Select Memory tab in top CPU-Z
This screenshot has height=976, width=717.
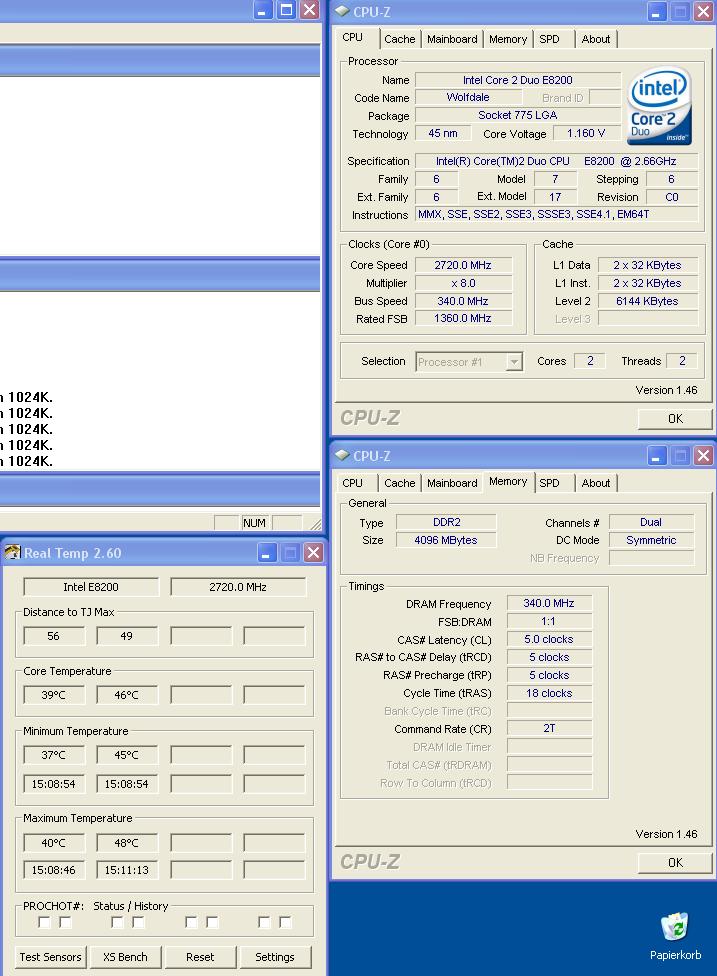508,39
